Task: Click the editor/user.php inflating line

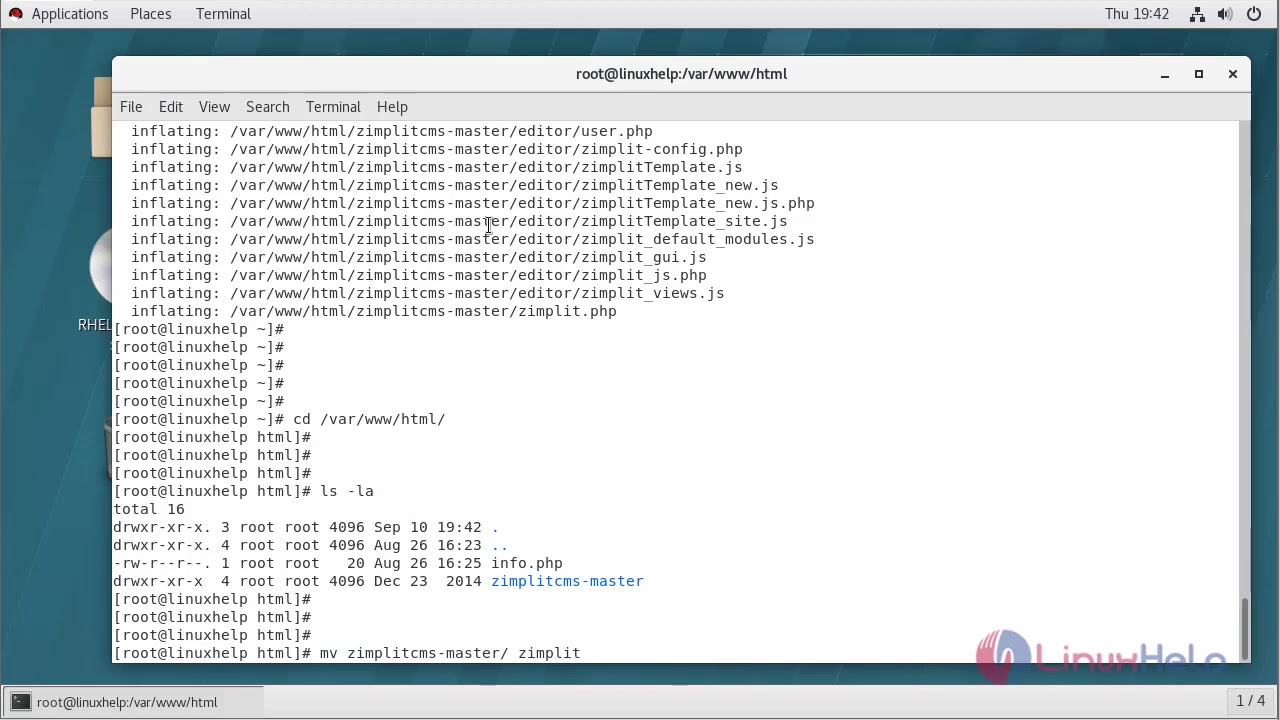Action: coord(392,131)
